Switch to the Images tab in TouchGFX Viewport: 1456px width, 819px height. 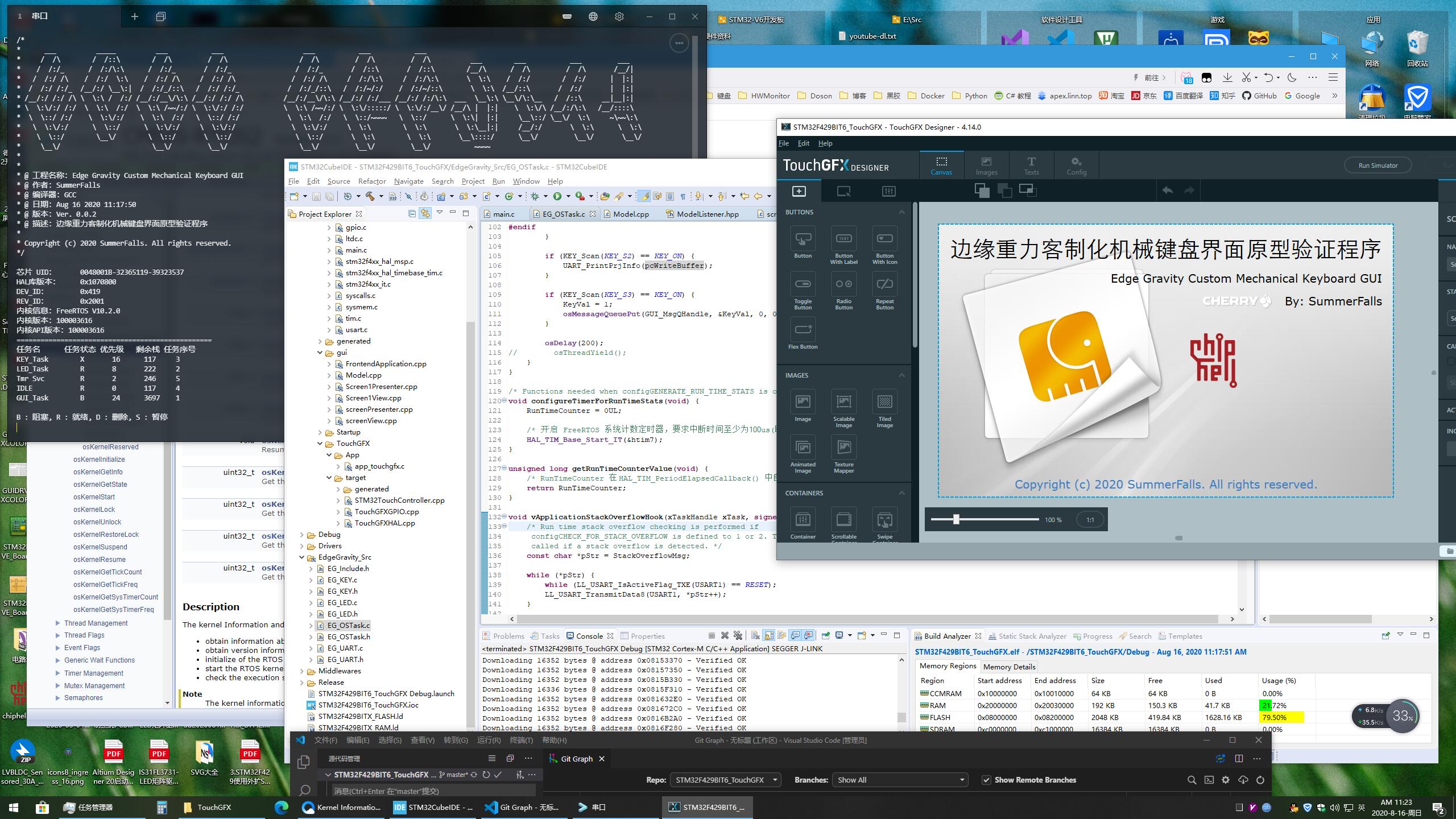pyautogui.click(x=986, y=166)
